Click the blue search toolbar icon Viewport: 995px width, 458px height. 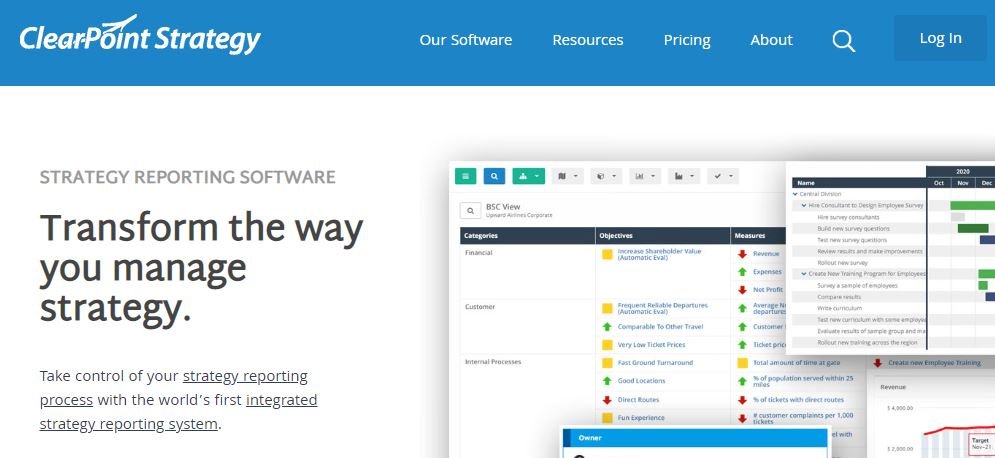494,176
